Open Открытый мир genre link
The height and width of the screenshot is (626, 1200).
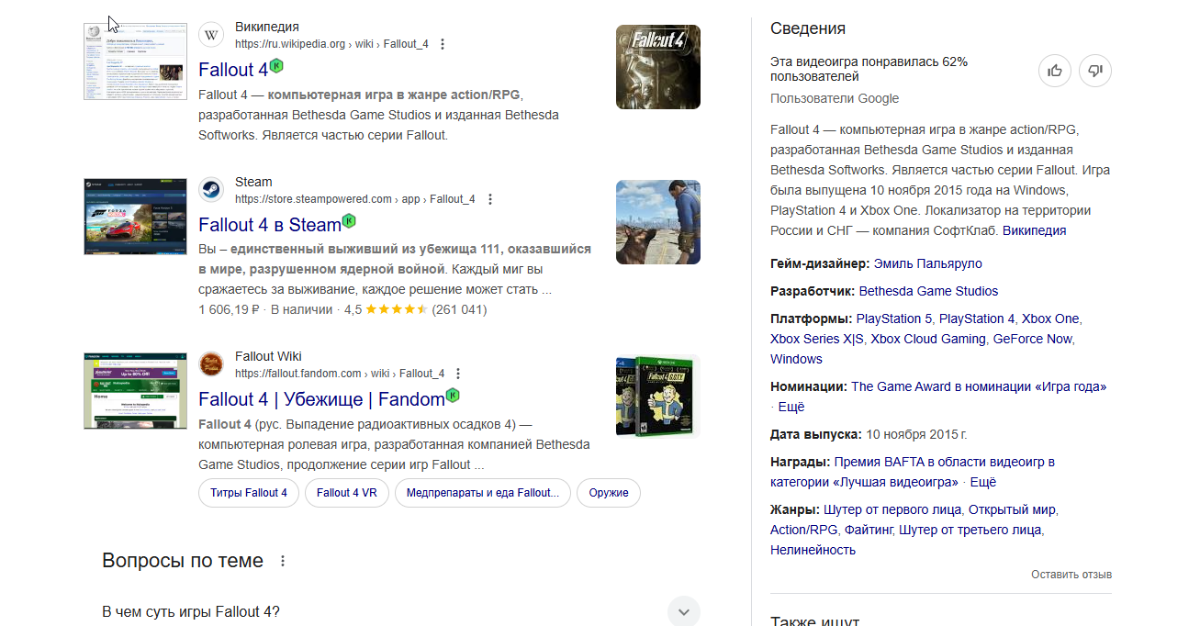click(1012, 510)
